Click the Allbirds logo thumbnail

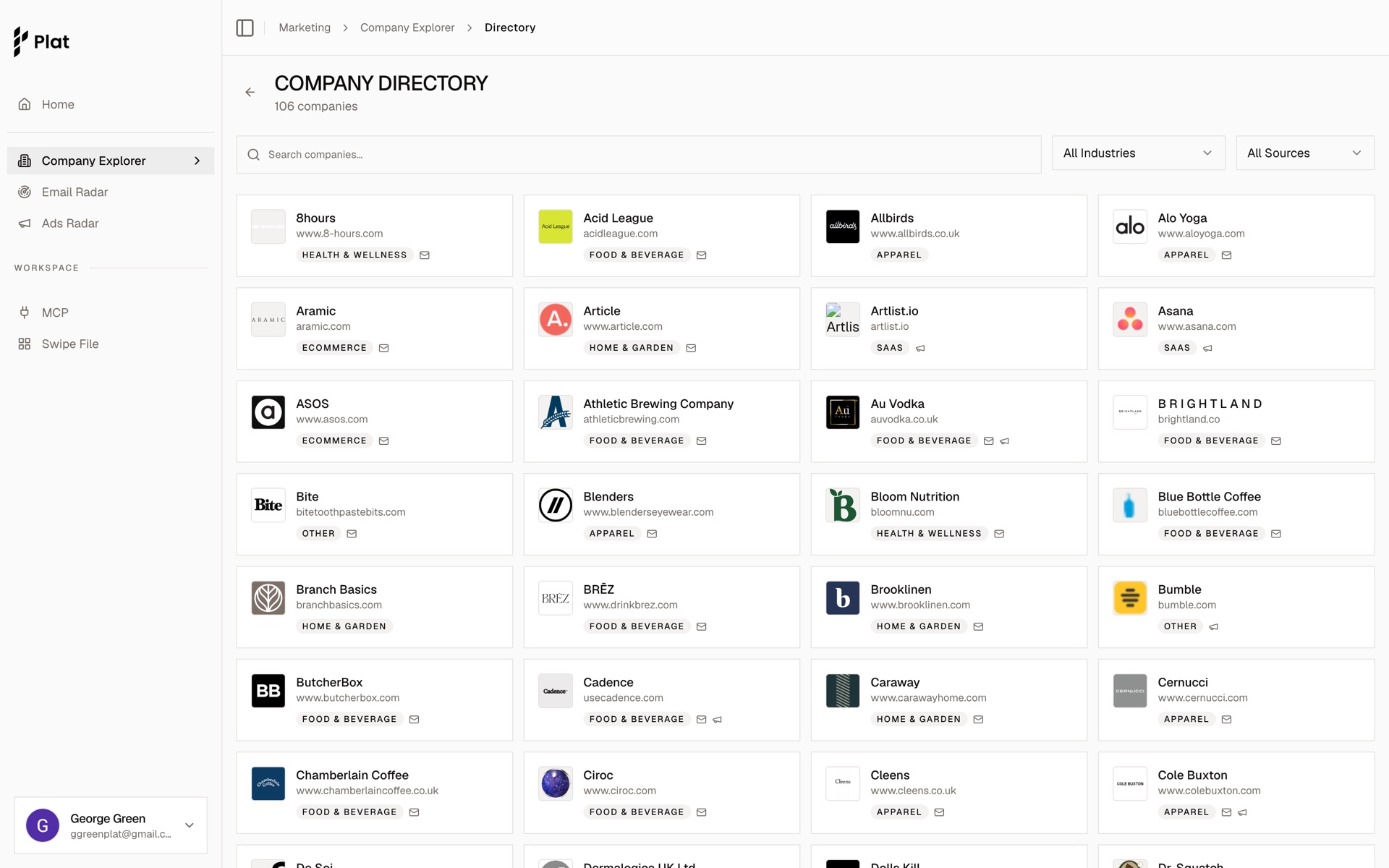[843, 226]
